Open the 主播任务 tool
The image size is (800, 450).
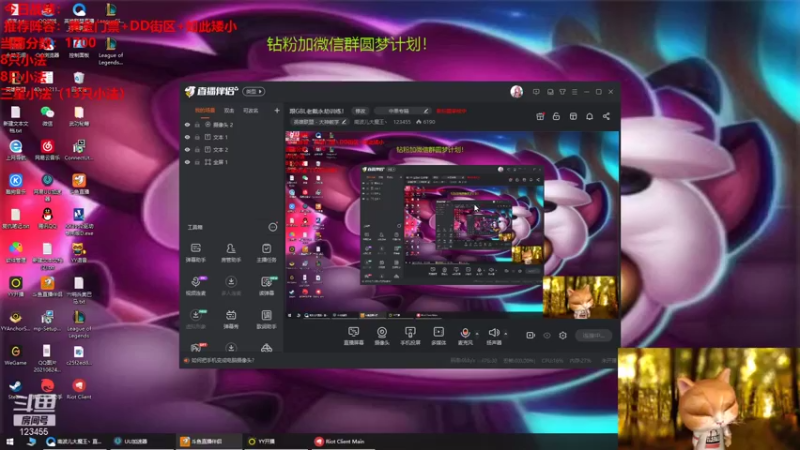(x=266, y=253)
